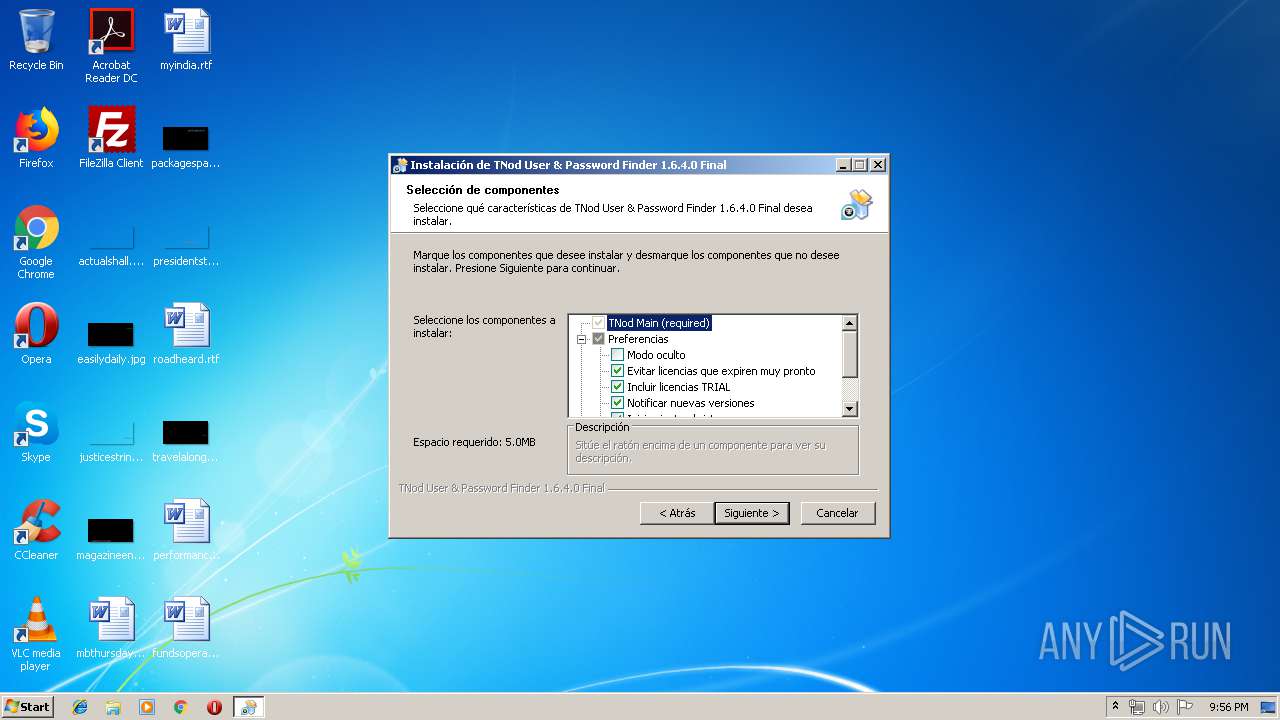Enable the Modo oculto checkbox
The width and height of the screenshot is (1280, 720).
click(x=617, y=355)
